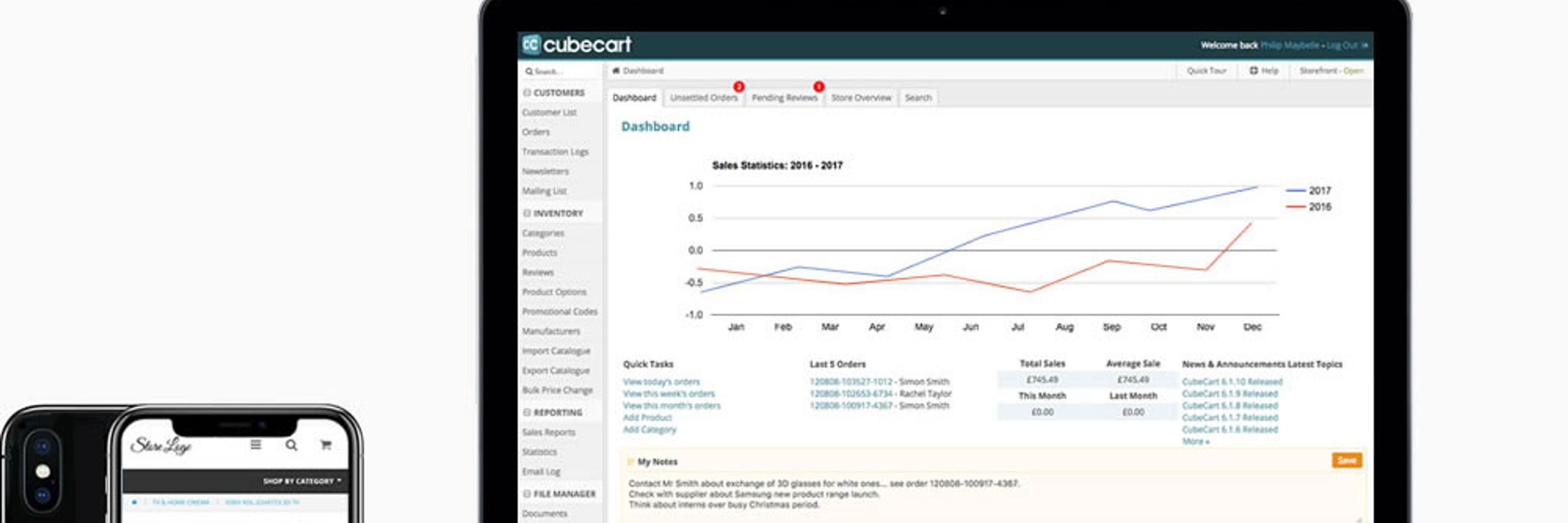Open Export Catalogue in sidebar

(556, 371)
